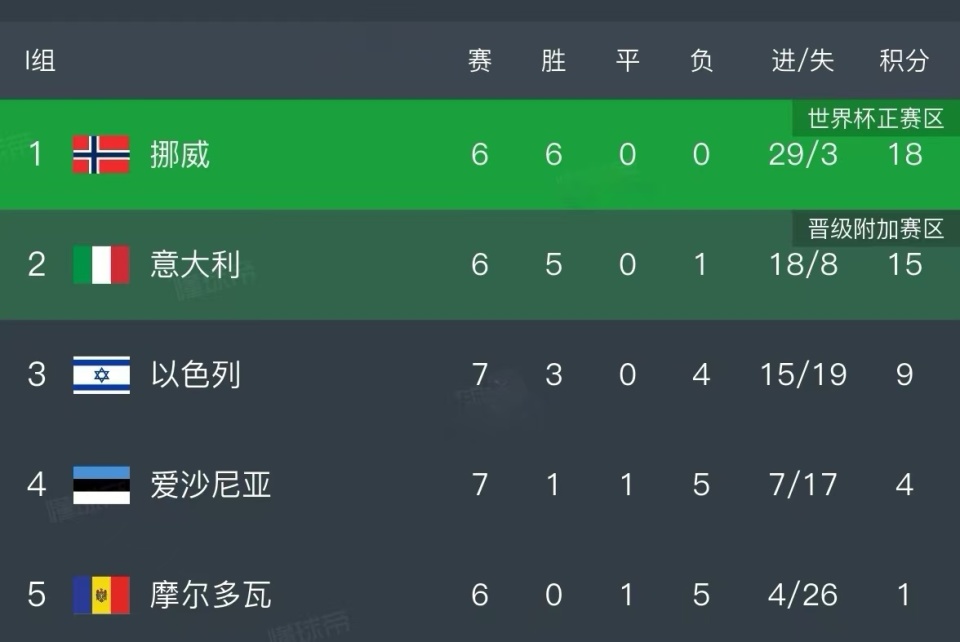The image size is (960, 642).
Task: Click the I组 group label
Action: pos(40,61)
